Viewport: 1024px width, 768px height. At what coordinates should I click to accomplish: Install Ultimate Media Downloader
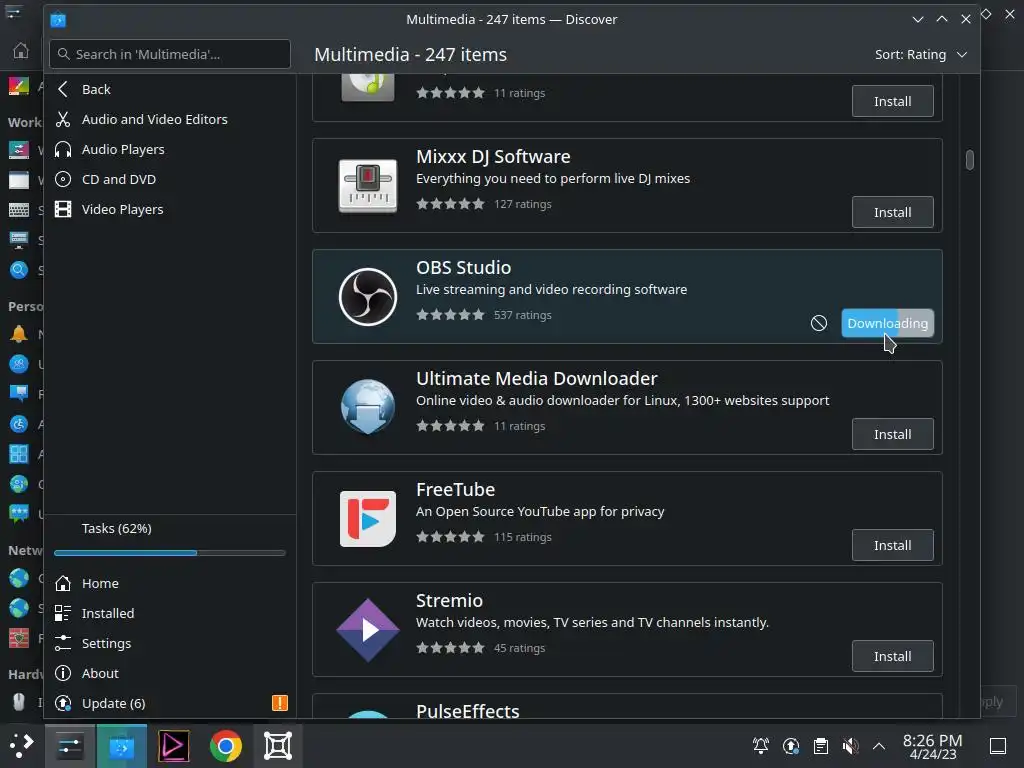pos(892,434)
